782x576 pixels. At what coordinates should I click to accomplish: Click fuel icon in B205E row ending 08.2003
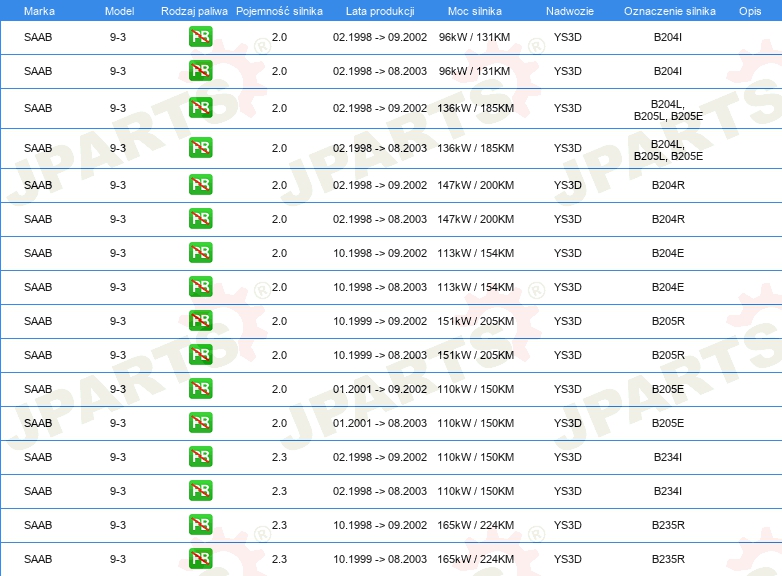200,422
